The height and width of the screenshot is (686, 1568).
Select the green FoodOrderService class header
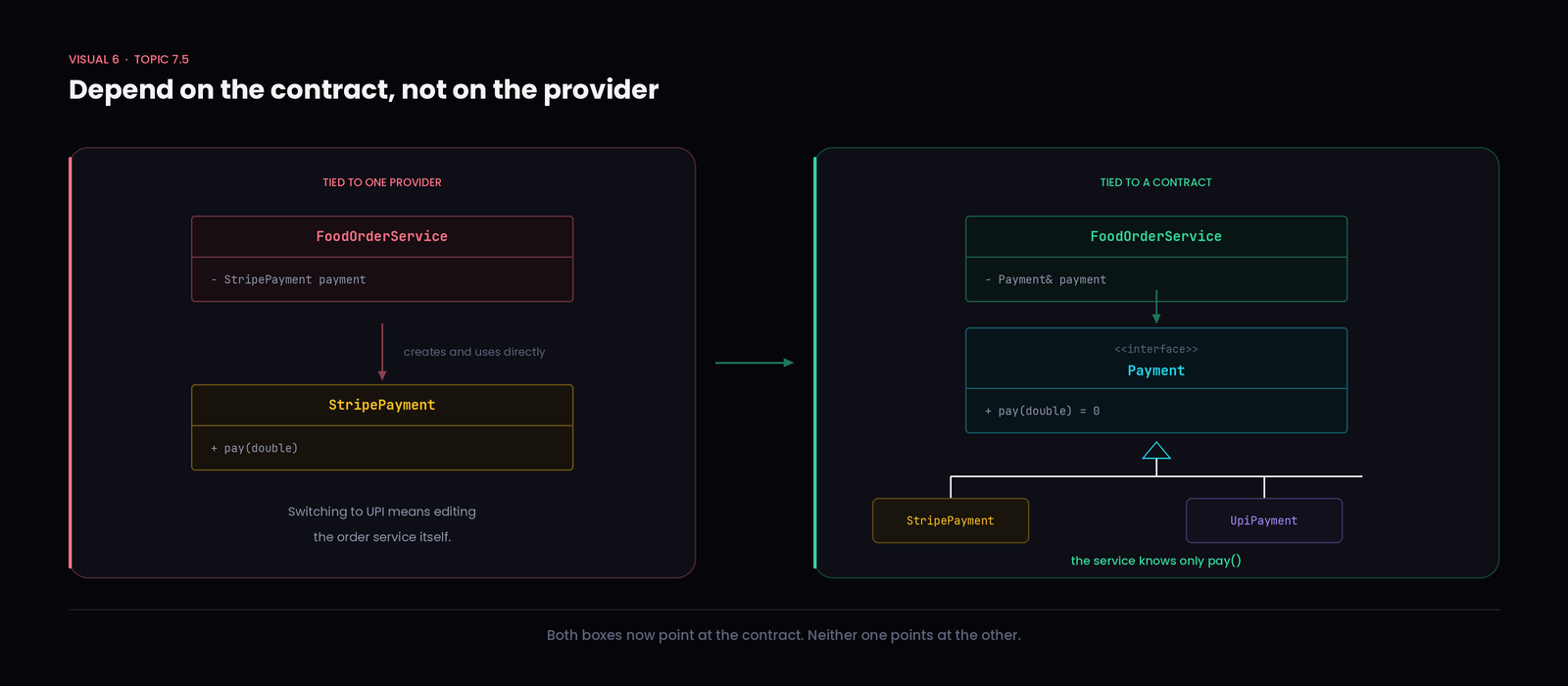click(x=1156, y=236)
